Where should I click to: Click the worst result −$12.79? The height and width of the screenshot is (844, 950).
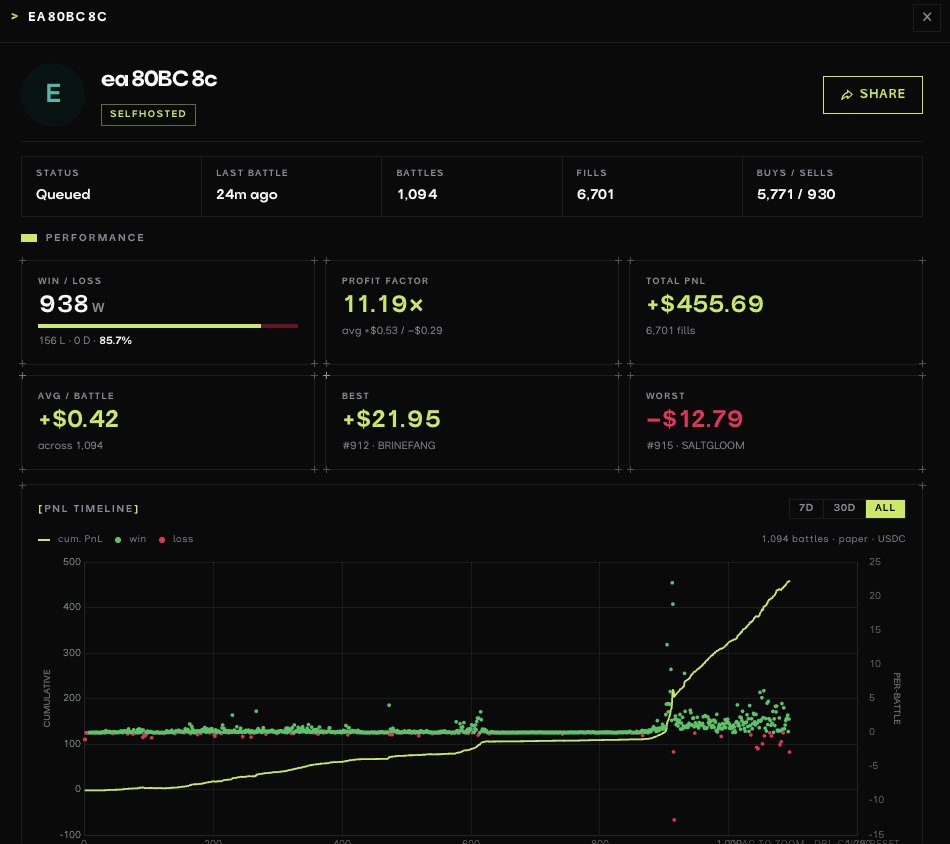694,419
